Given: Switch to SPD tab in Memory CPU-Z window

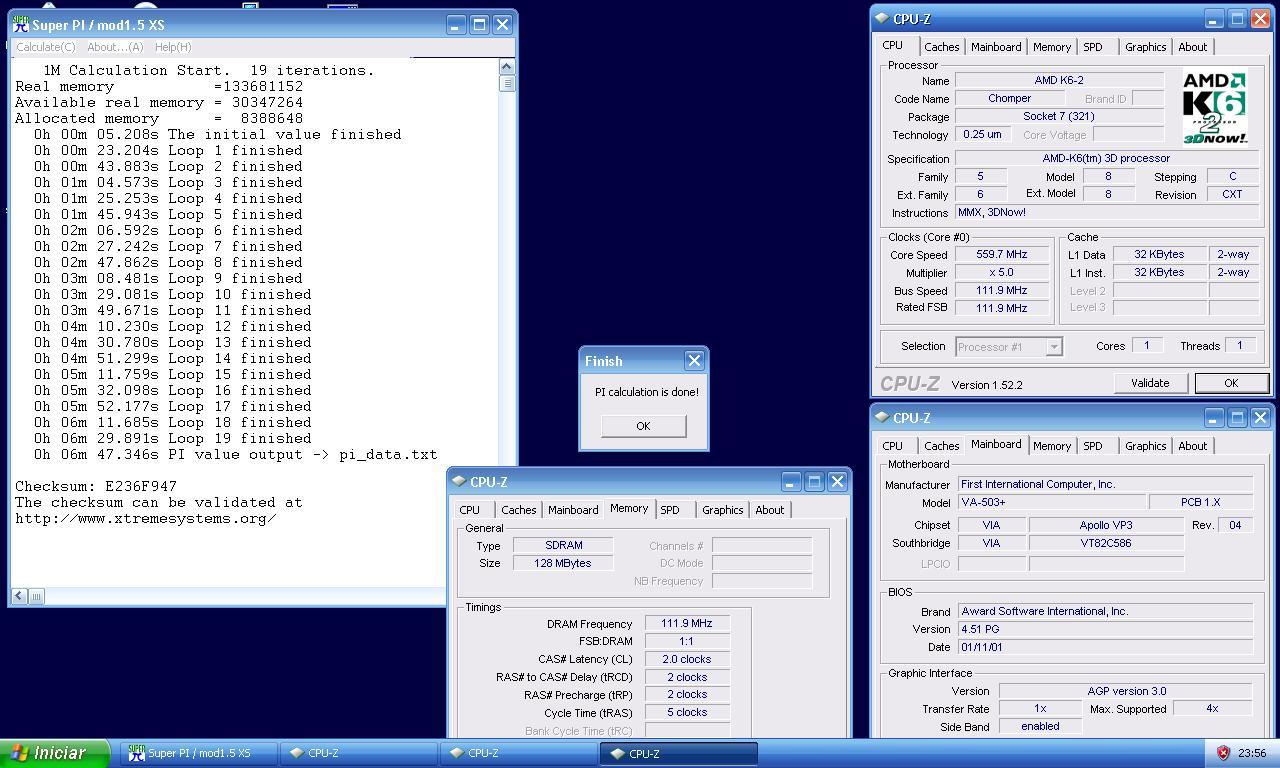Looking at the screenshot, I should tap(670, 510).
